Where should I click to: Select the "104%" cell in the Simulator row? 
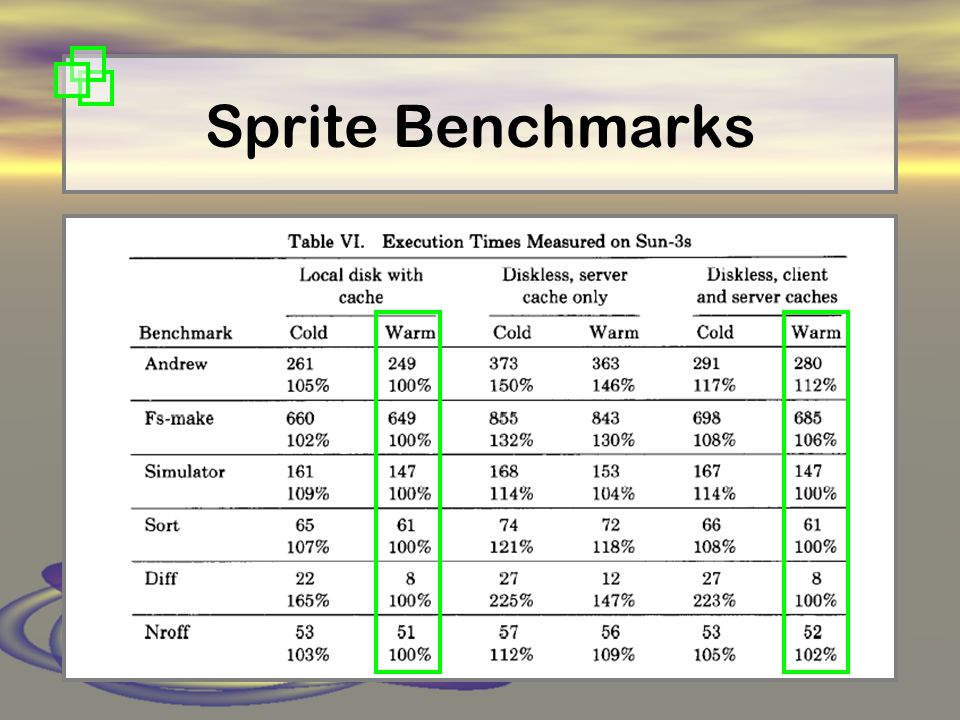[x=613, y=493]
